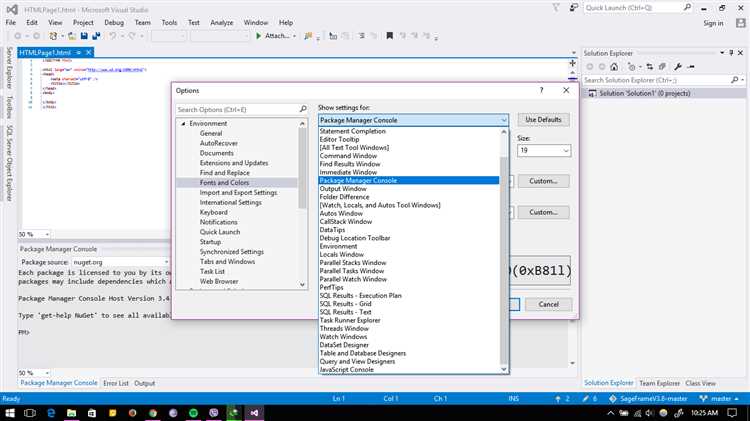The height and width of the screenshot is (421, 750).
Task: Click the options tree scrollbar down arrow
Action: [x=302, y=284]
